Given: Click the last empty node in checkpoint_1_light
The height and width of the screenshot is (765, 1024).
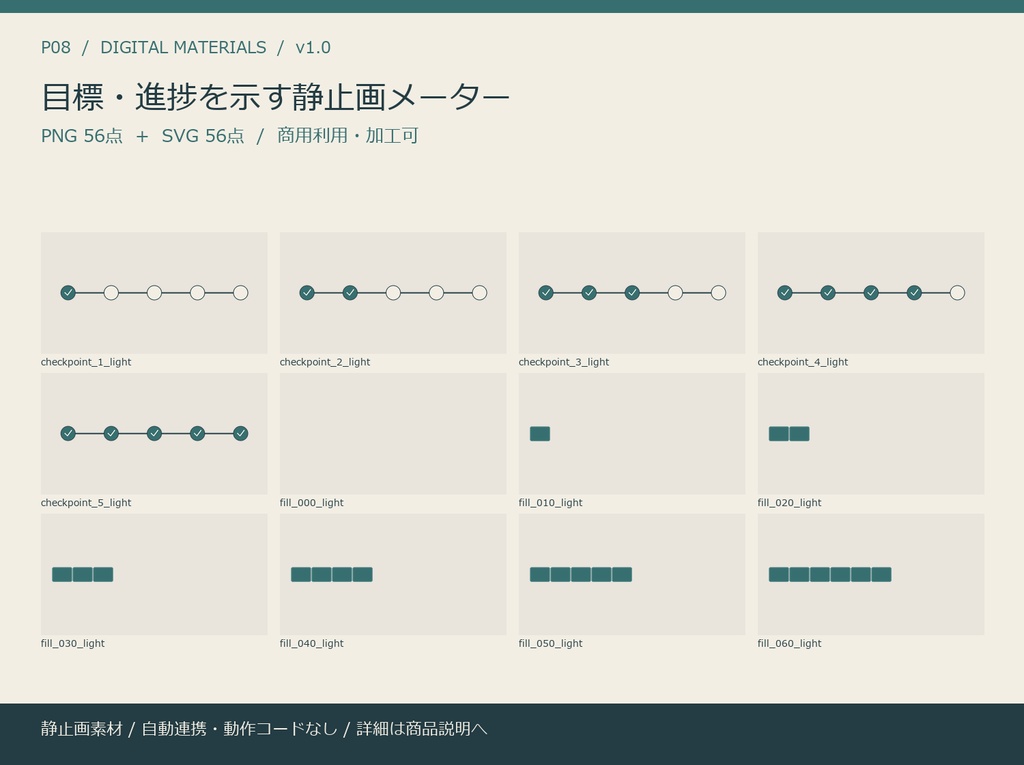Looking at the screenshot, I should point(240,293).
